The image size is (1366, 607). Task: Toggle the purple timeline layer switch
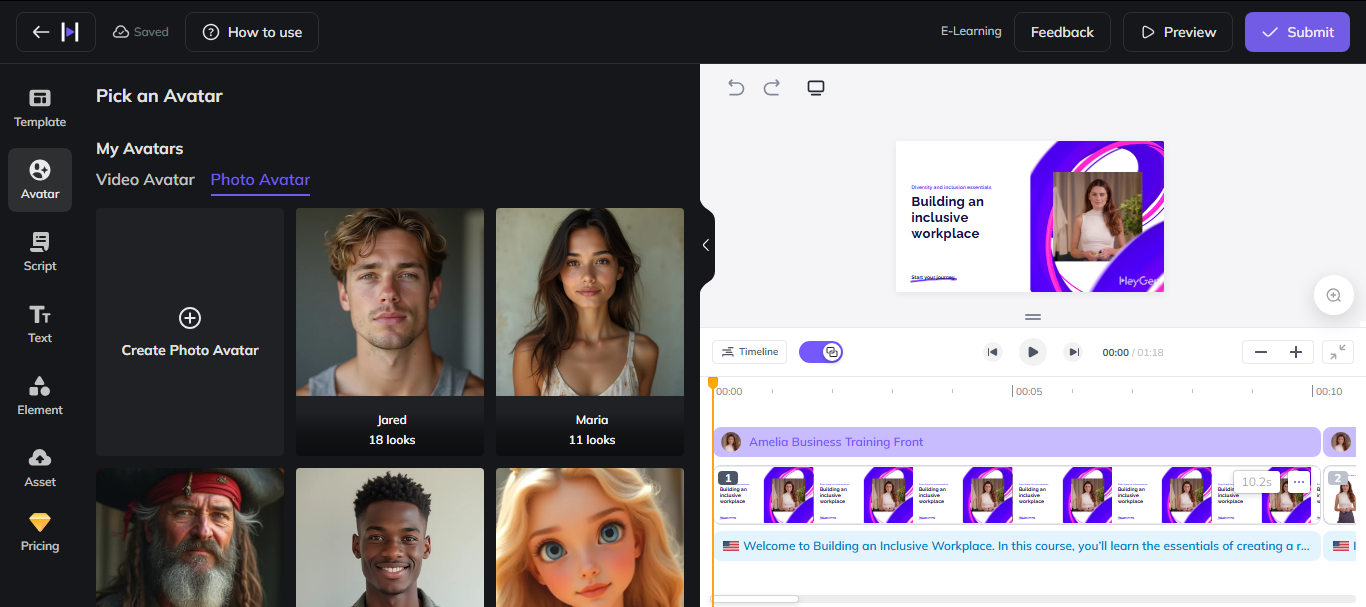pyautogui.click(x=821, y=352)
